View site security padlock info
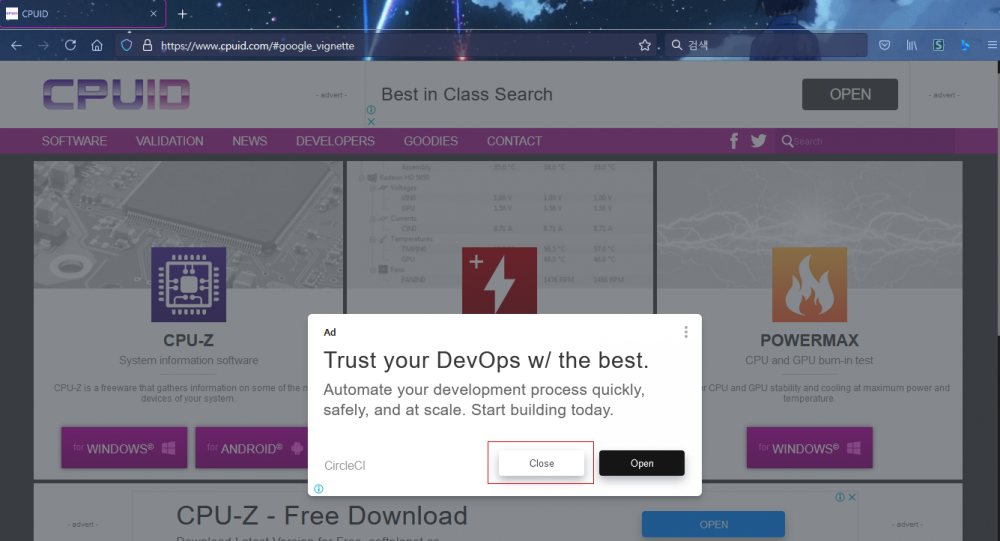 point(147,45)
